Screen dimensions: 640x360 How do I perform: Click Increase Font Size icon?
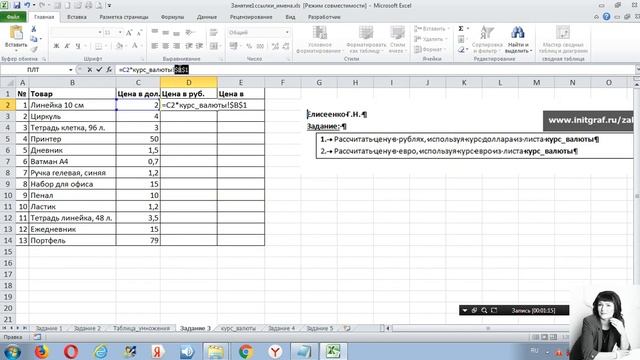(x=129, y=32)
